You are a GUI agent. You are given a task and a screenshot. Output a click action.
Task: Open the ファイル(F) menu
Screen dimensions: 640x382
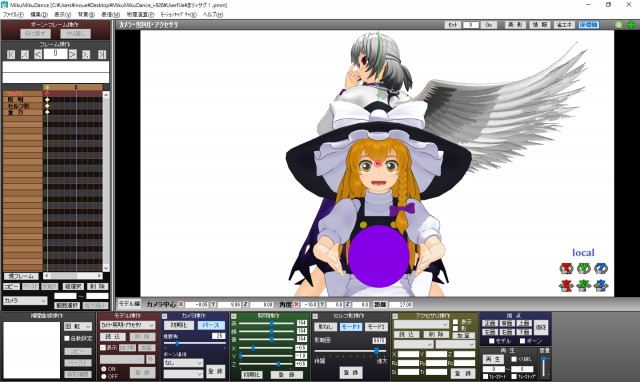13,14
